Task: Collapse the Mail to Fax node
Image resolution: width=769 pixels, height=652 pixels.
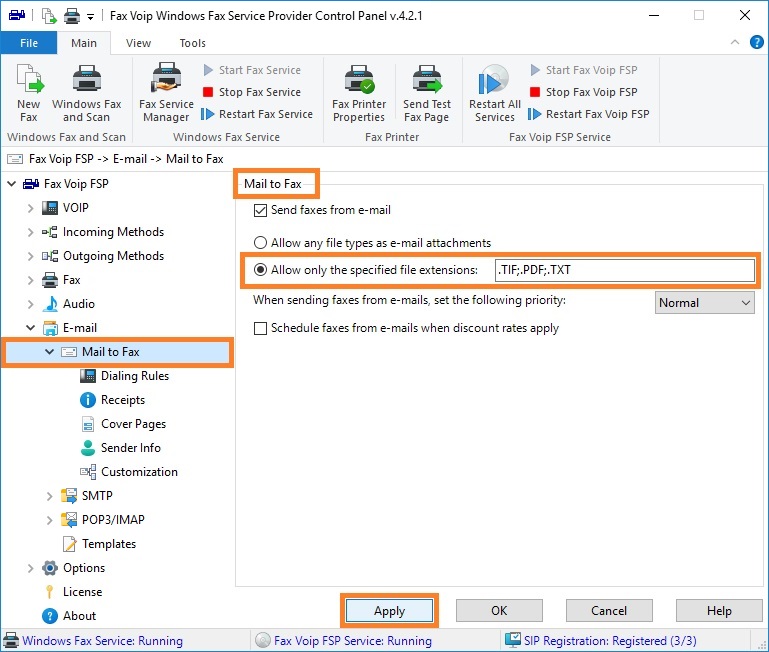Action: pos(49,352)
